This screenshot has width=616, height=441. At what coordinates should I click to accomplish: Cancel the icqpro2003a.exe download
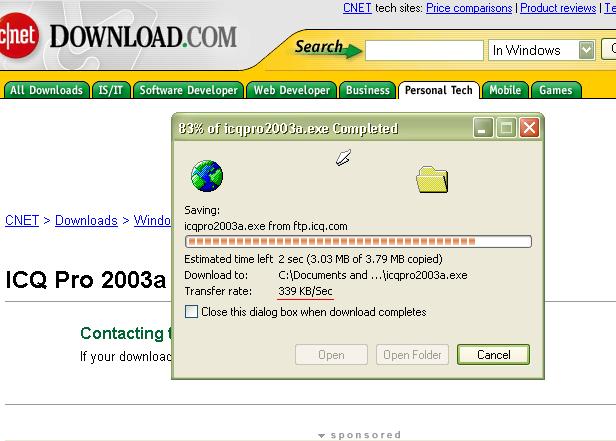(x=493, y=355)
